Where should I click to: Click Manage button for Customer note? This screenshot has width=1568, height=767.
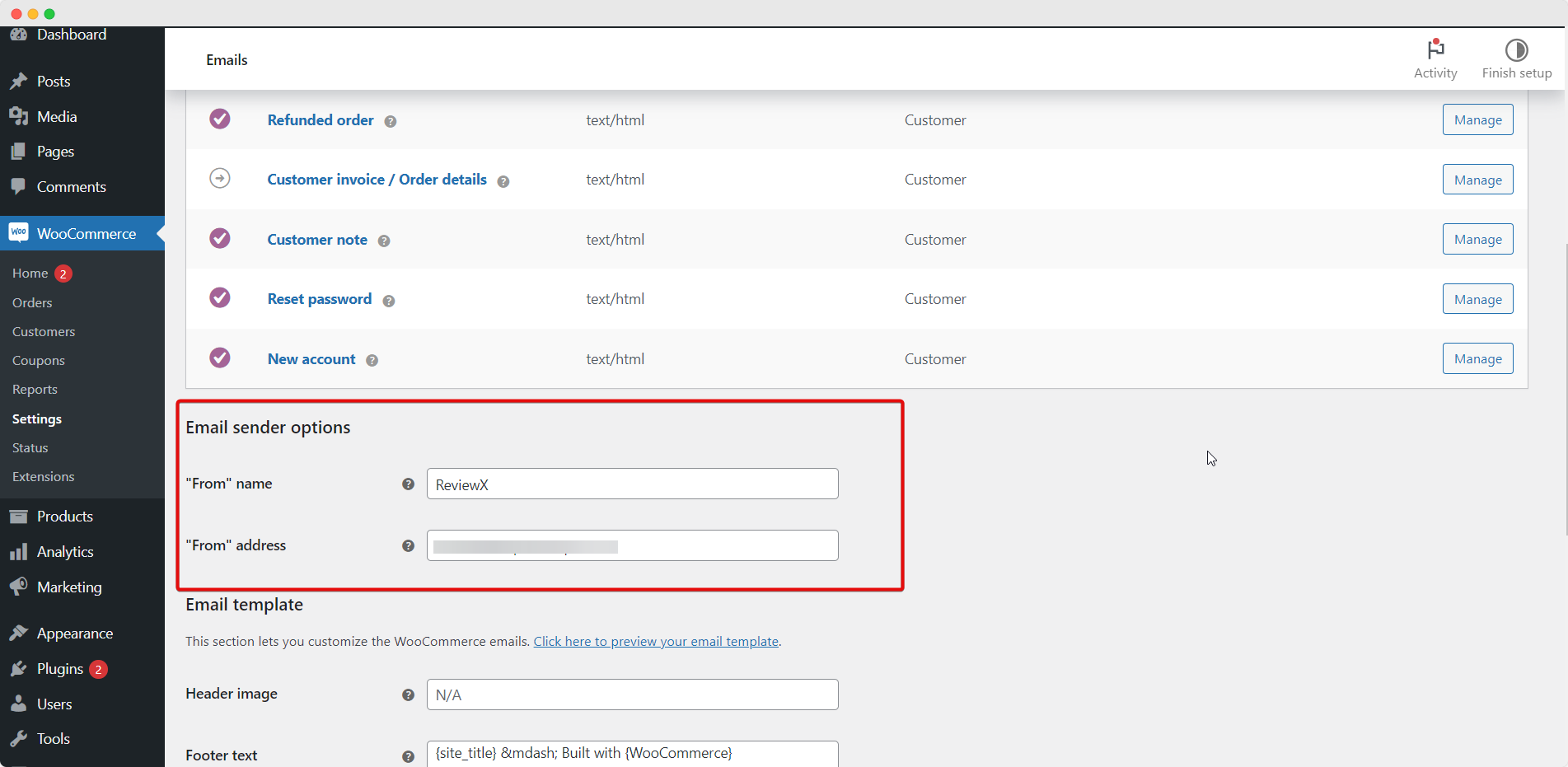pos(1477,240)
